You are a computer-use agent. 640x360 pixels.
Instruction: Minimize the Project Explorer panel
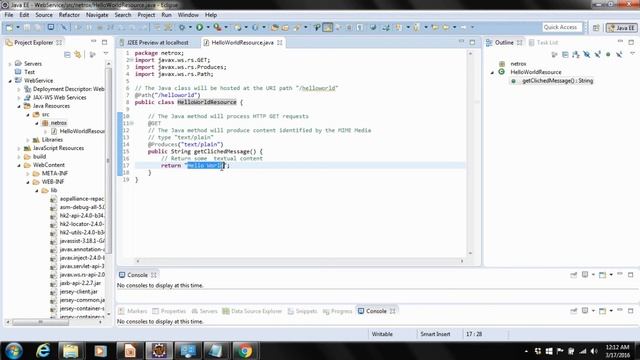[93, 42]
